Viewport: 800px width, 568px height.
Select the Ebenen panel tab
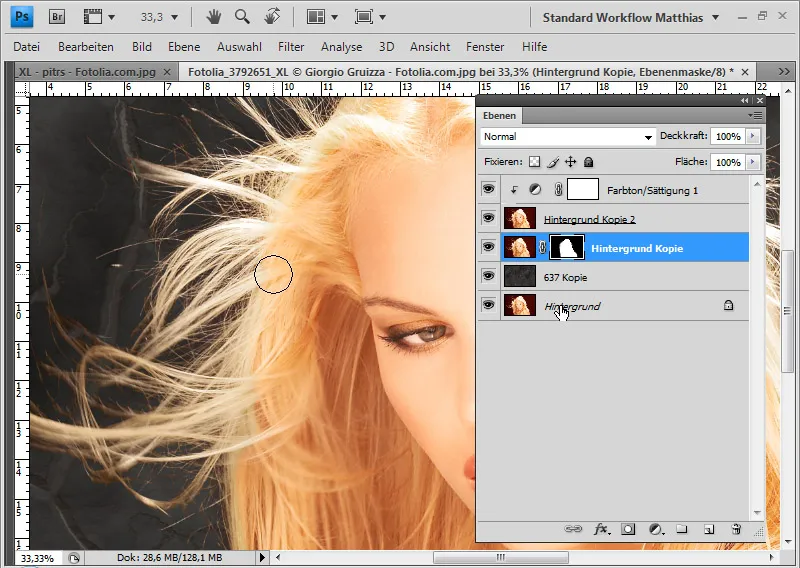point(499,116)
